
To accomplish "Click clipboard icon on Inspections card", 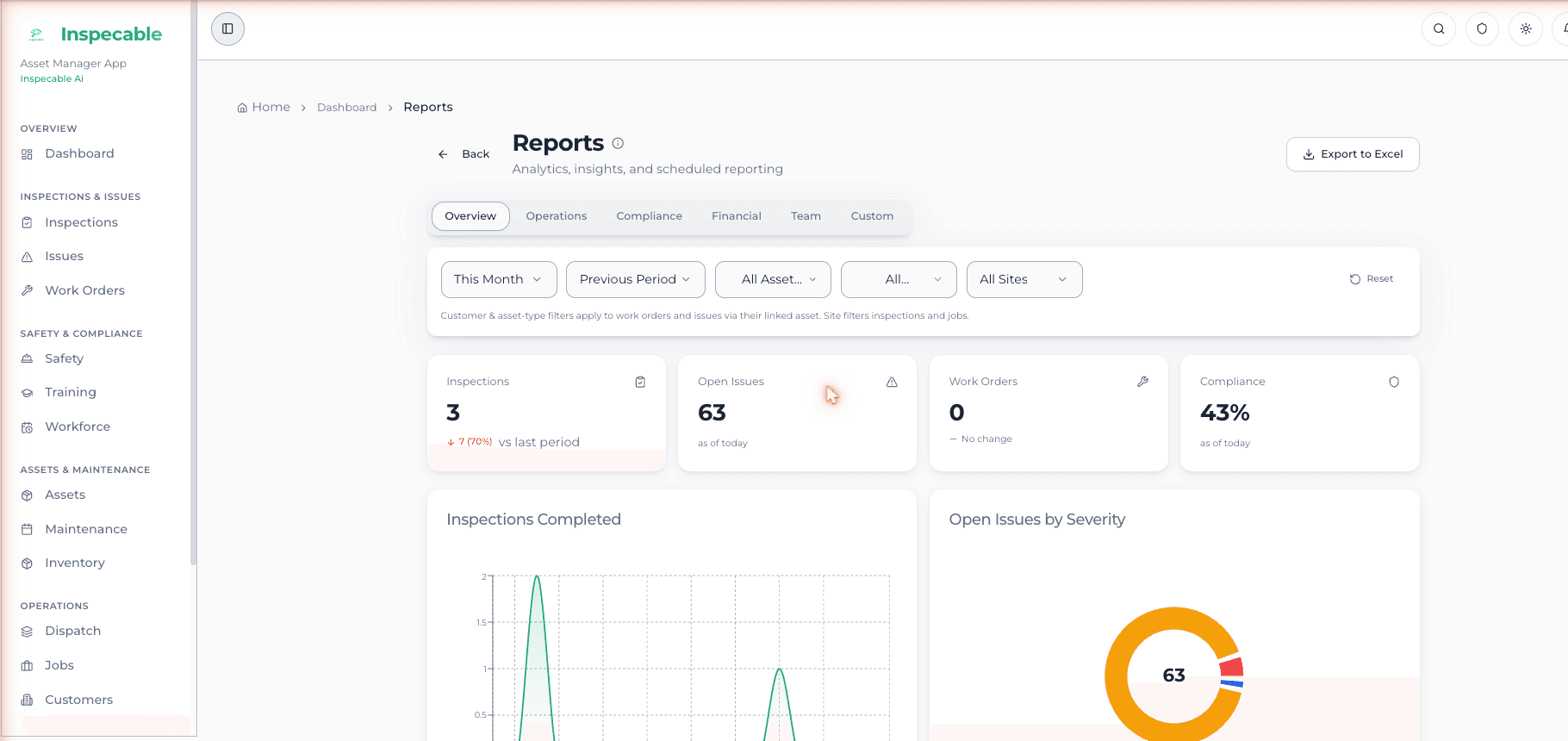I will pyautogui.click(x=640, y=382).
